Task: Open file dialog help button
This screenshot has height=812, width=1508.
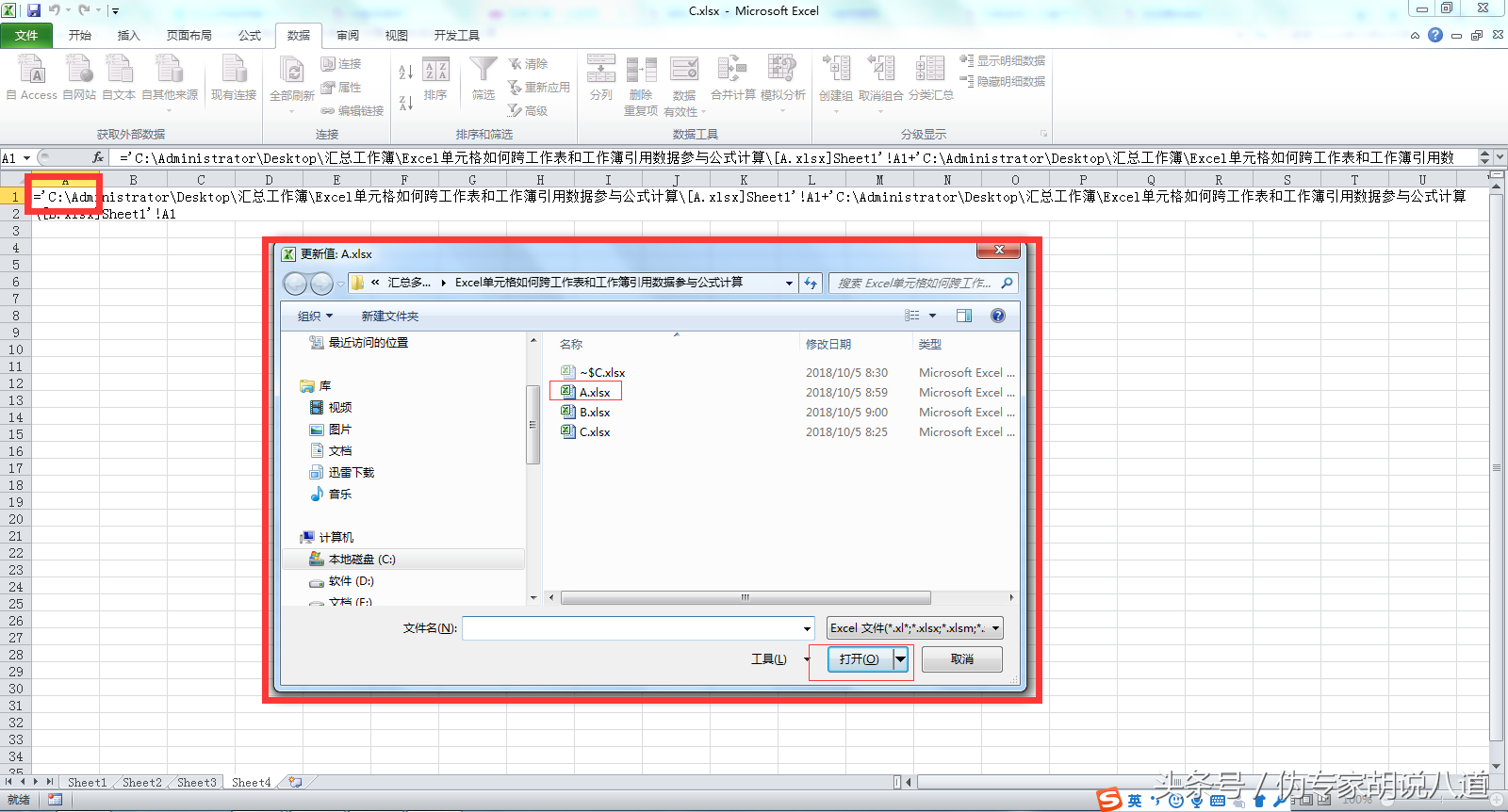Action: [998, 316]
